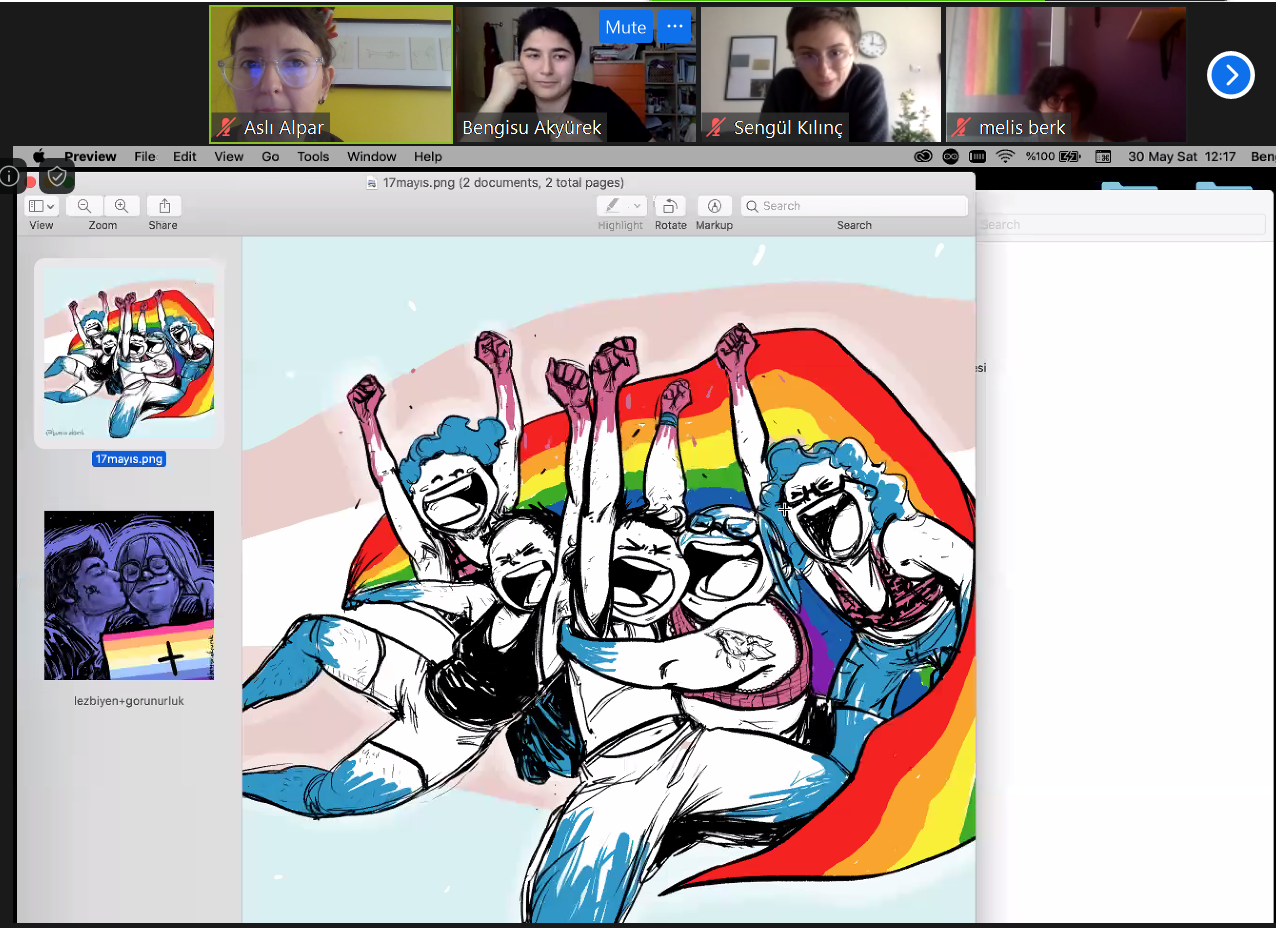Select the Highlight pen icon
This screenshot has height=928, width=1276.
click(x=611, y=206)
